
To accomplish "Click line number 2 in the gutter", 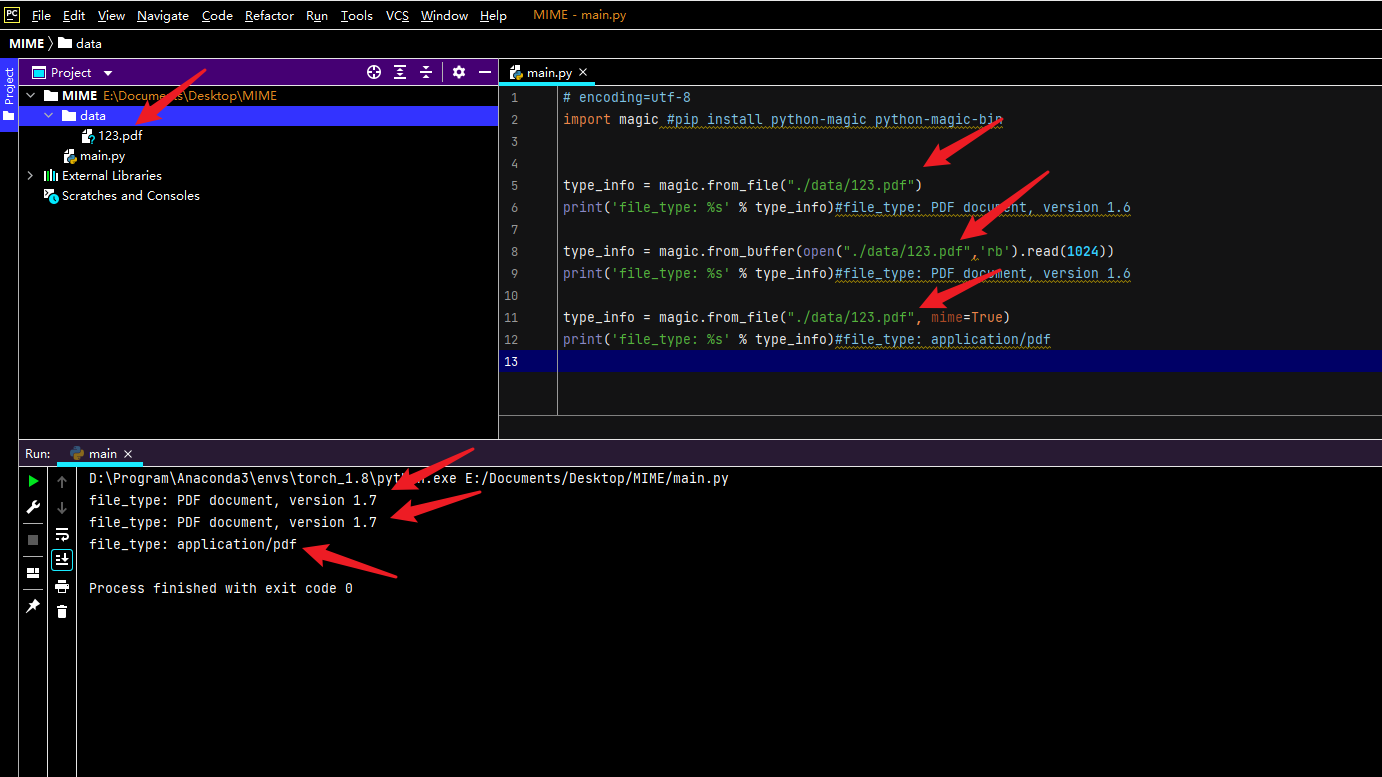I will [514, 120].
